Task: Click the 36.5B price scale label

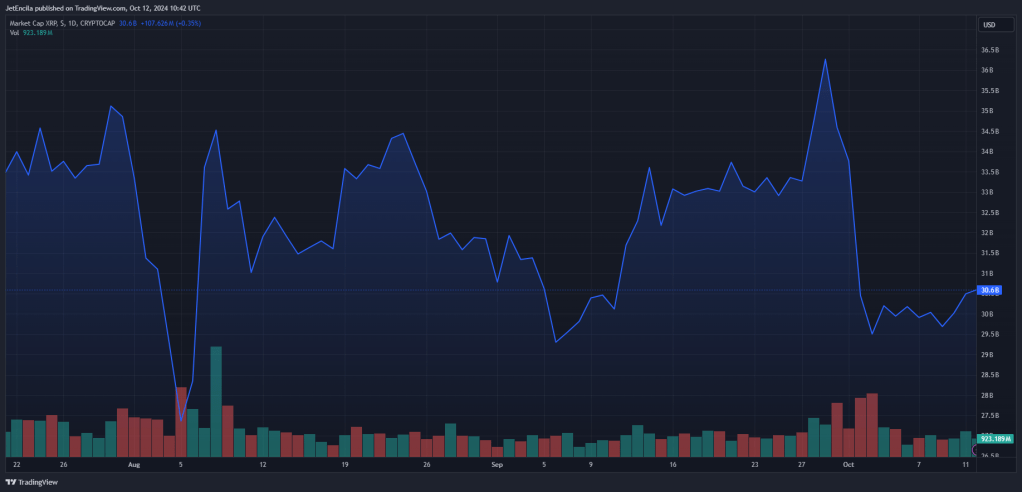Action: [x=991, y=50]
